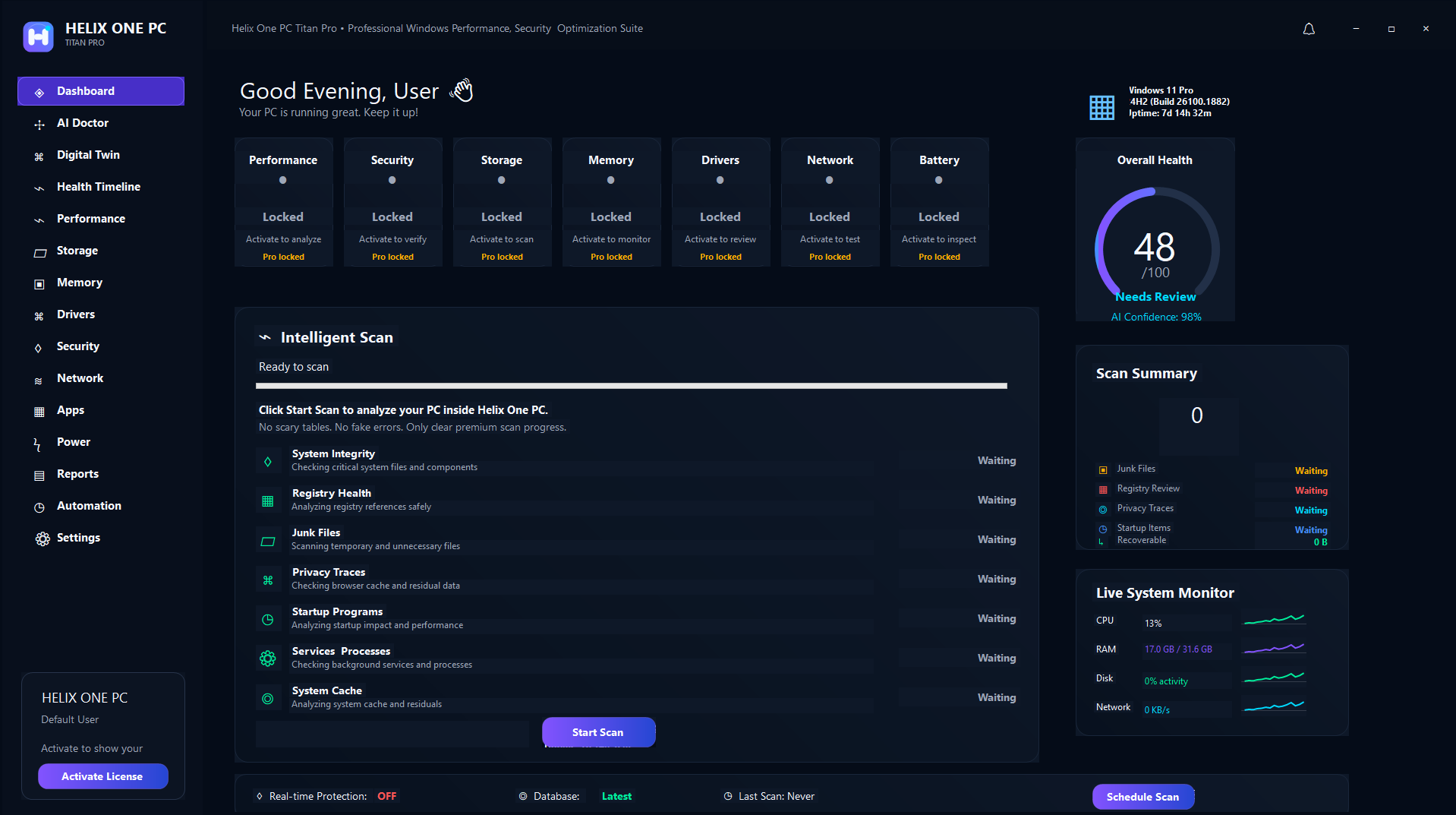Viewport: 1456px width, 815px height.
Task: Click the Helix One PC logo icon
Action: point(38,36)
